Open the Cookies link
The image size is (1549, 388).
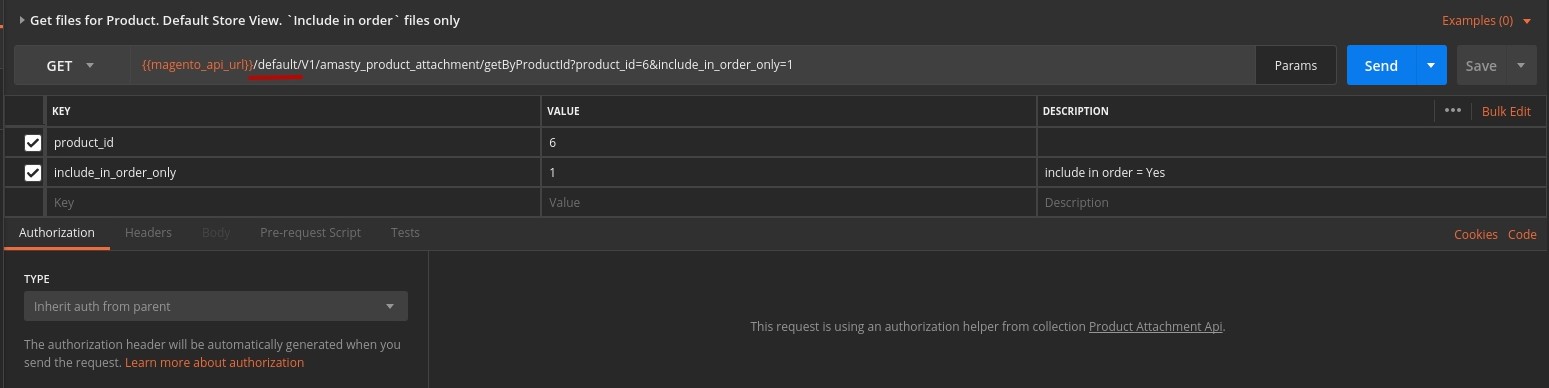(1475, 234)
